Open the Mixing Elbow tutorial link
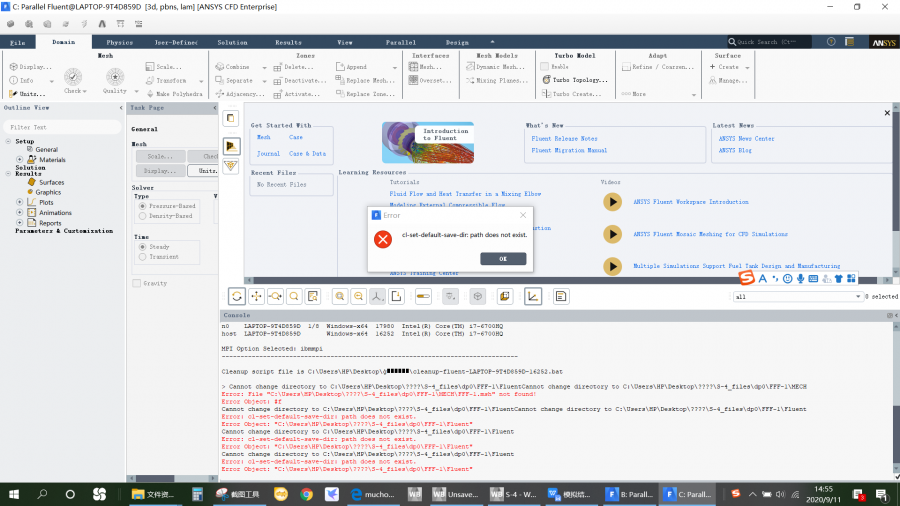This screenshot has height=506, width=900. coord(465,194)
